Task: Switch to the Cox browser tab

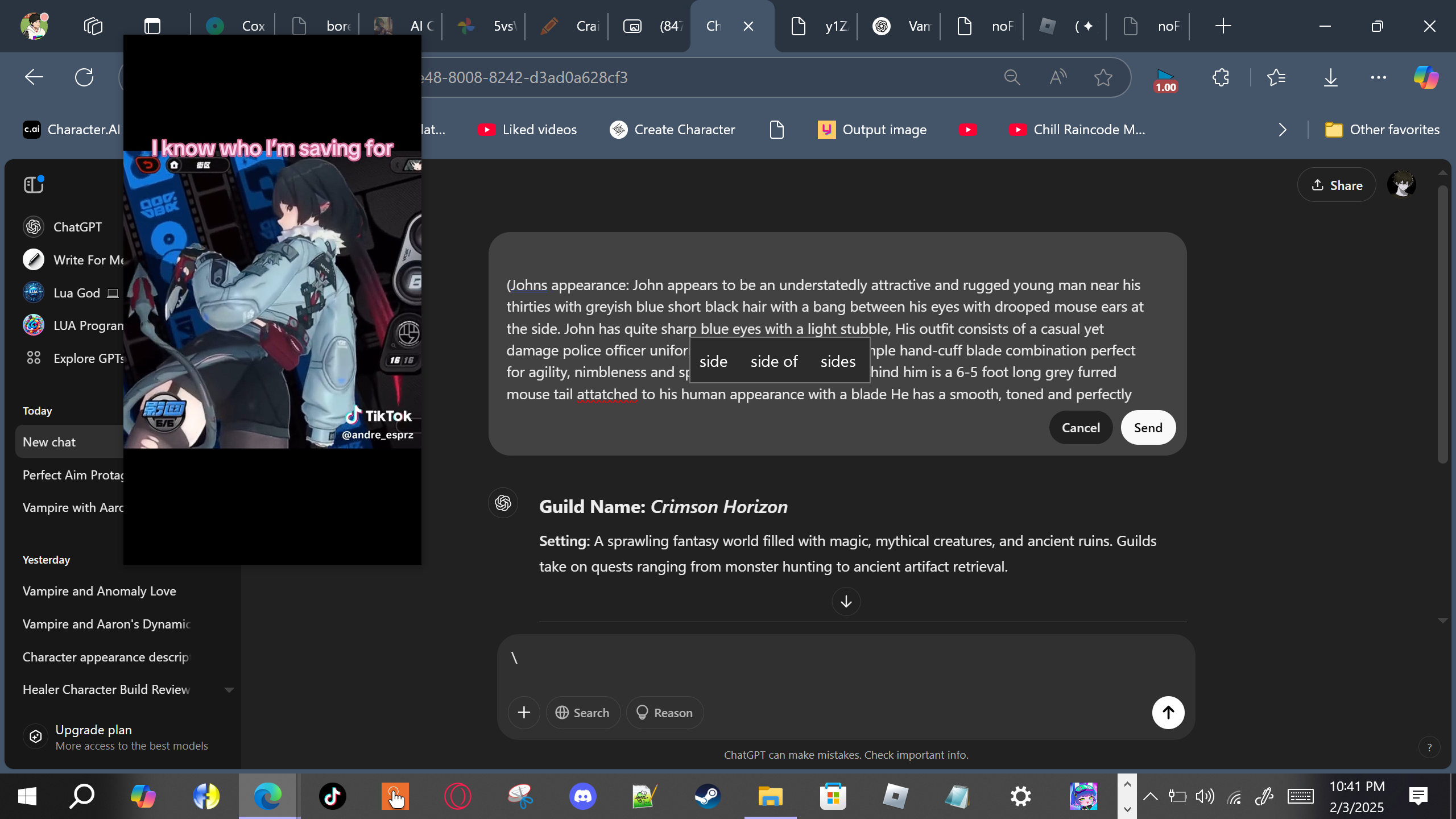Action: click(x=234, y=26)
